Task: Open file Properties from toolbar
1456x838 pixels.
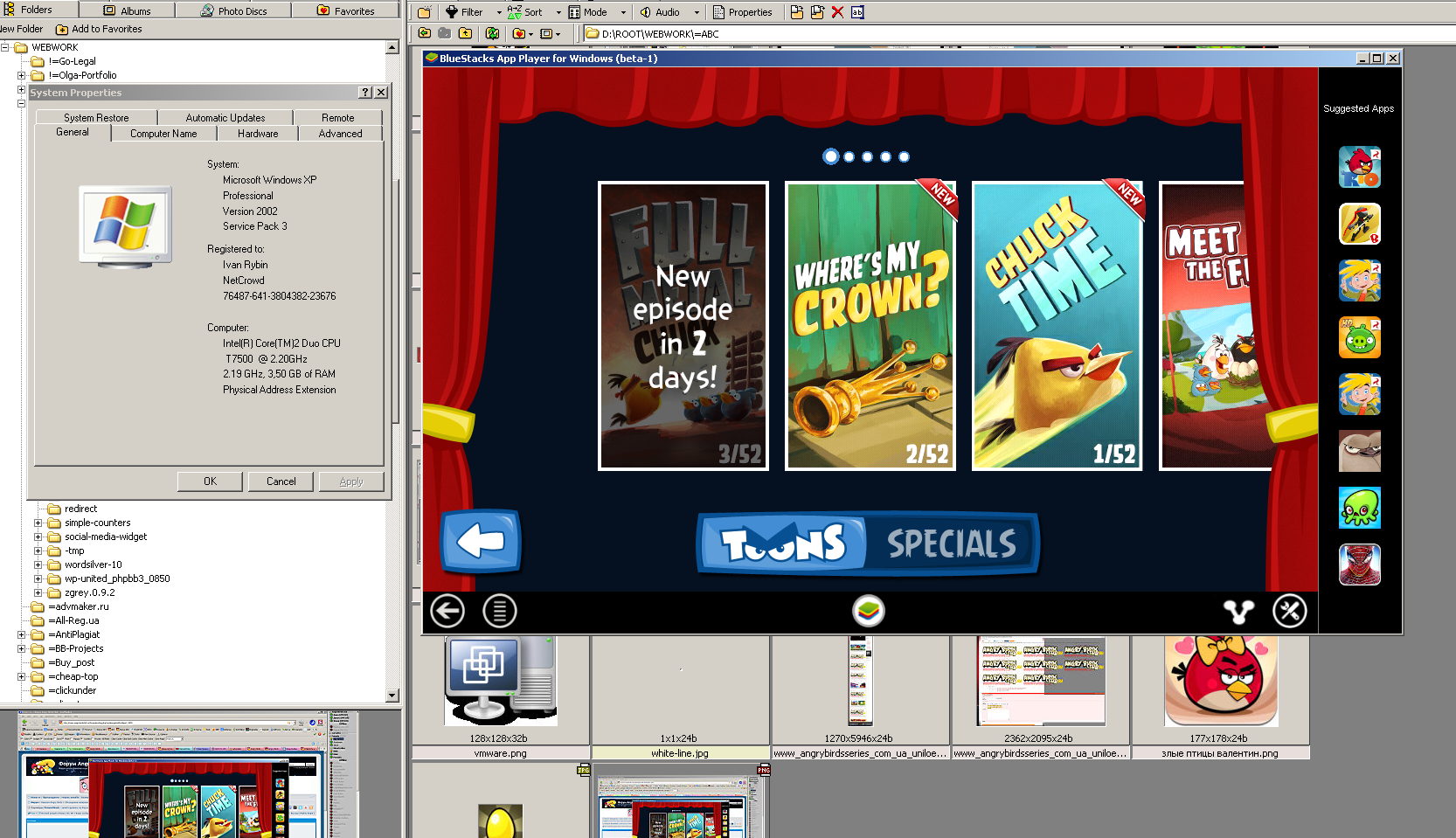Action: pos(743,12)
